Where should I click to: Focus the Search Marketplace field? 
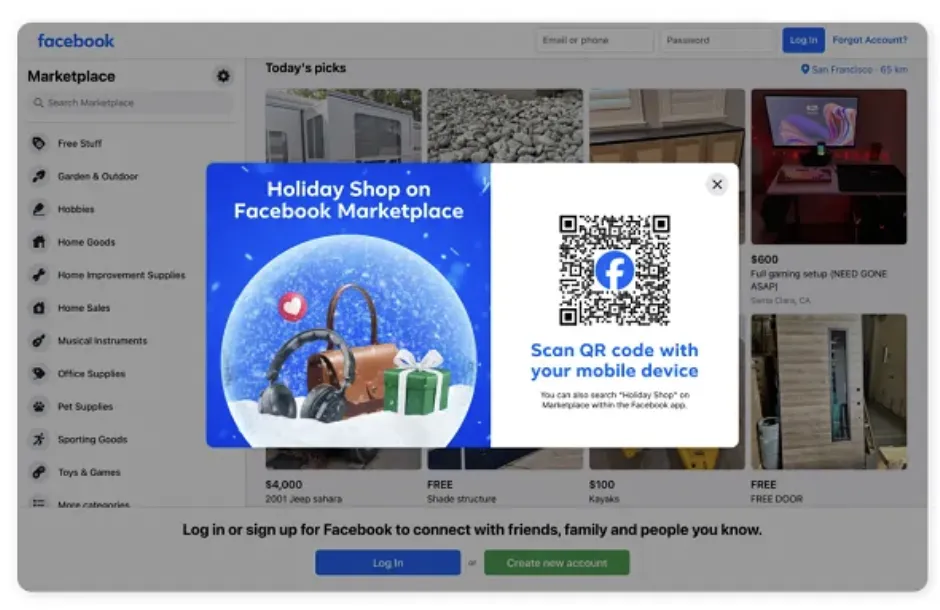click(128, 103)
